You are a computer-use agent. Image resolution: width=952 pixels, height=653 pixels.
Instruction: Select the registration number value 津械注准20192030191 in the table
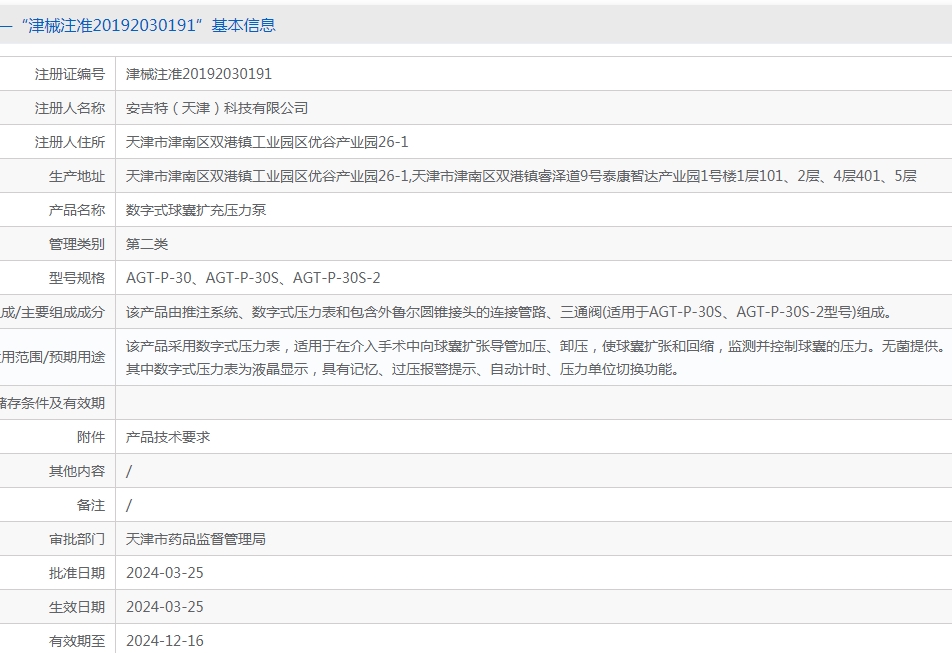tap(199, 74)
